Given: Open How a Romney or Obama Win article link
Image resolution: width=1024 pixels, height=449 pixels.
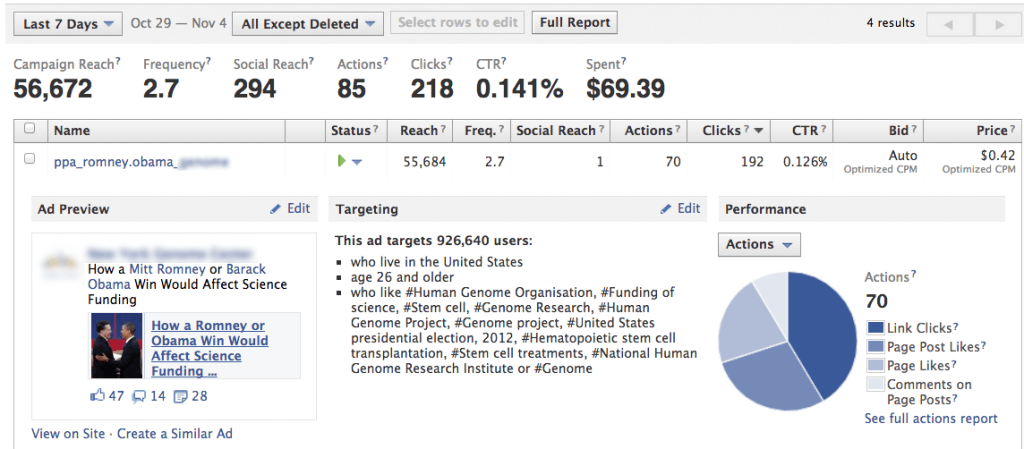Looking at the screenshot, I should [210, 348].
